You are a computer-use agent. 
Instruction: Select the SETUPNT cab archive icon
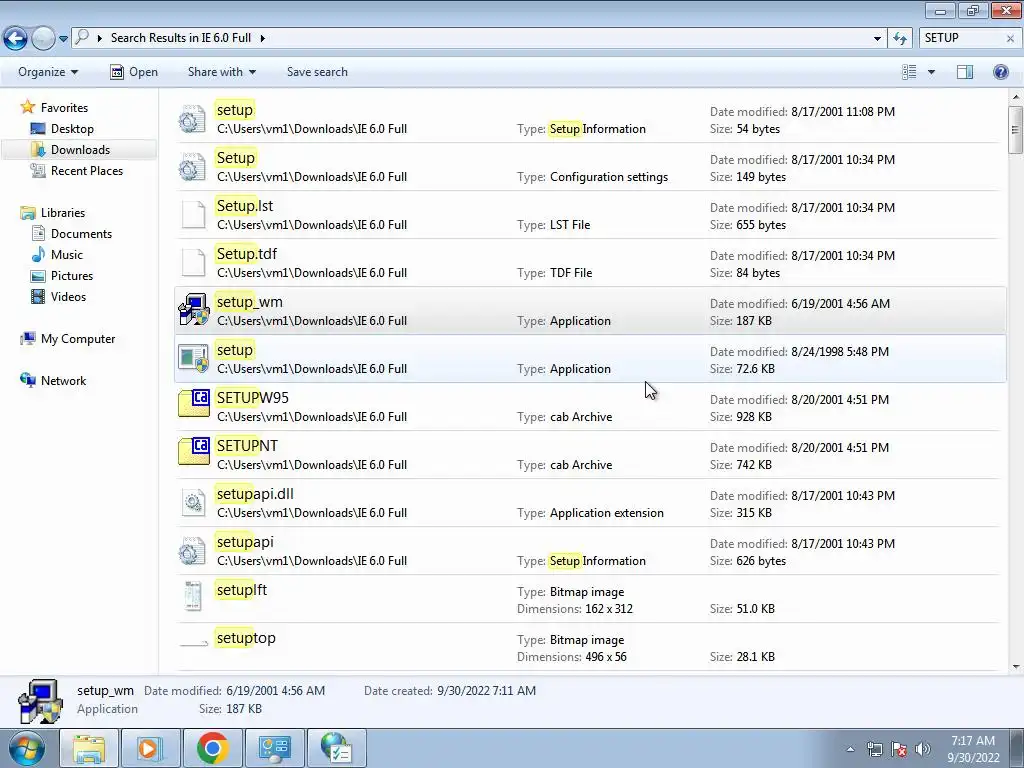tap(193, 451)
